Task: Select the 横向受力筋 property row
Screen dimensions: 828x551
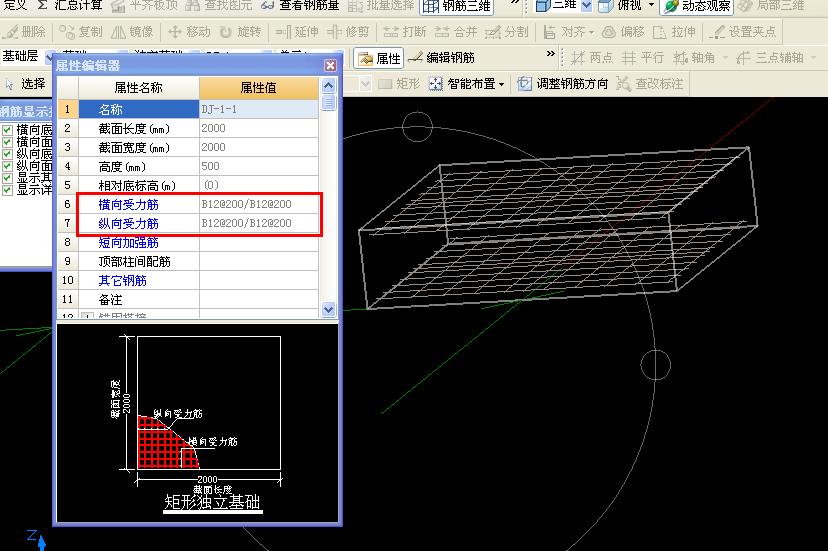Action: point(128,204)
